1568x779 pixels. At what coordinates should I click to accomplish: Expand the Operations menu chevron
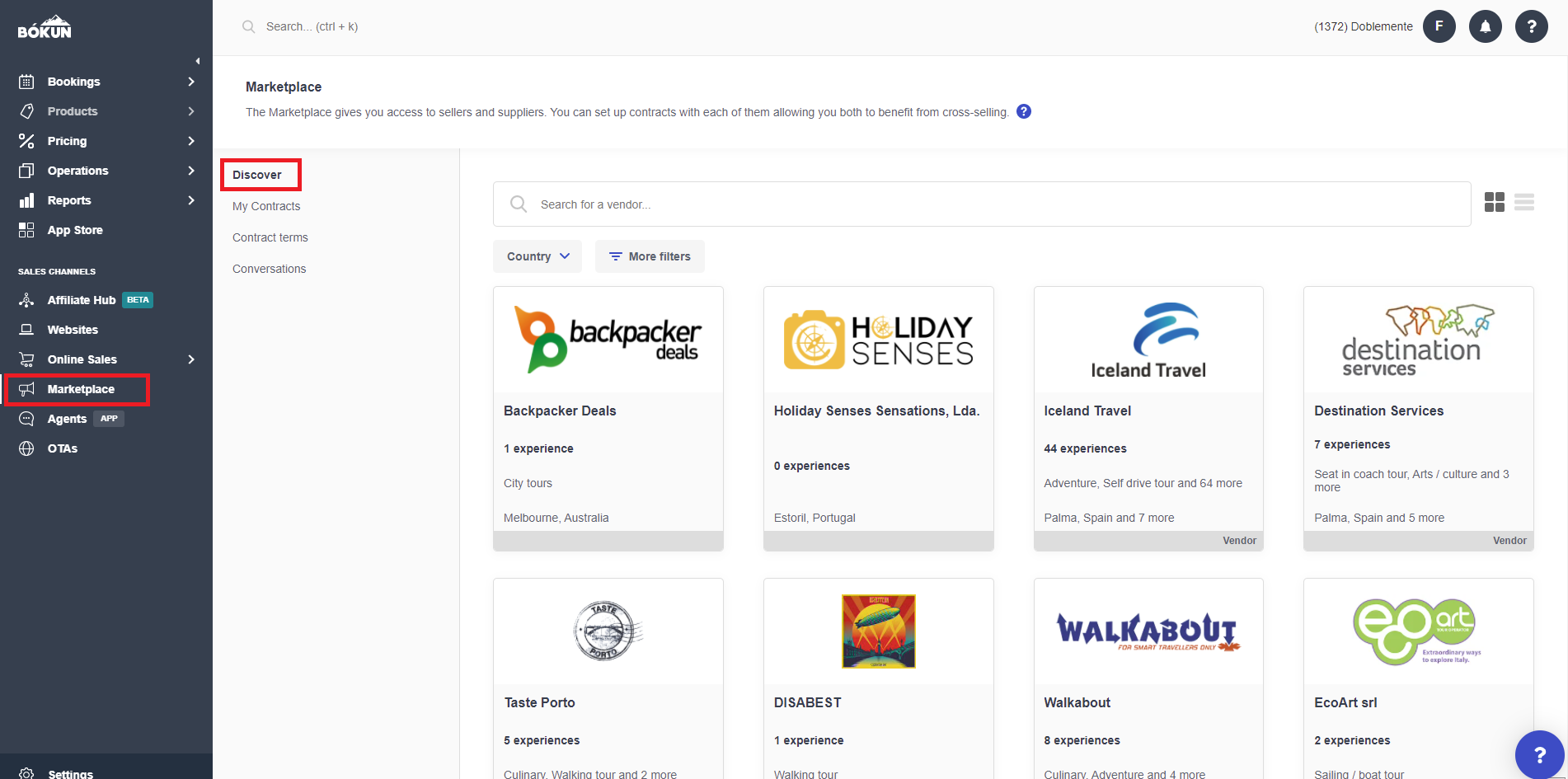191,171
